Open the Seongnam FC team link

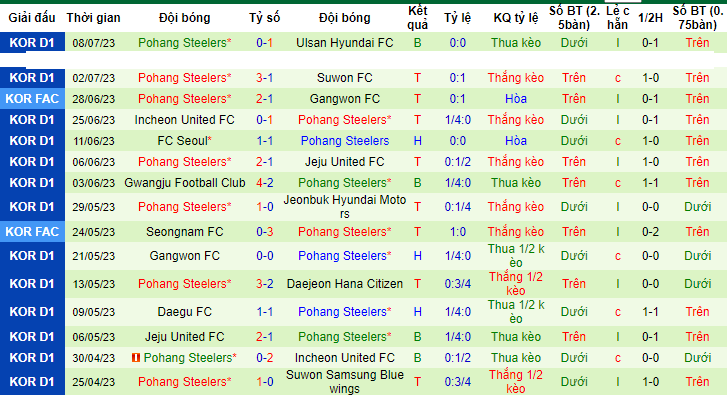pos(185,232)
